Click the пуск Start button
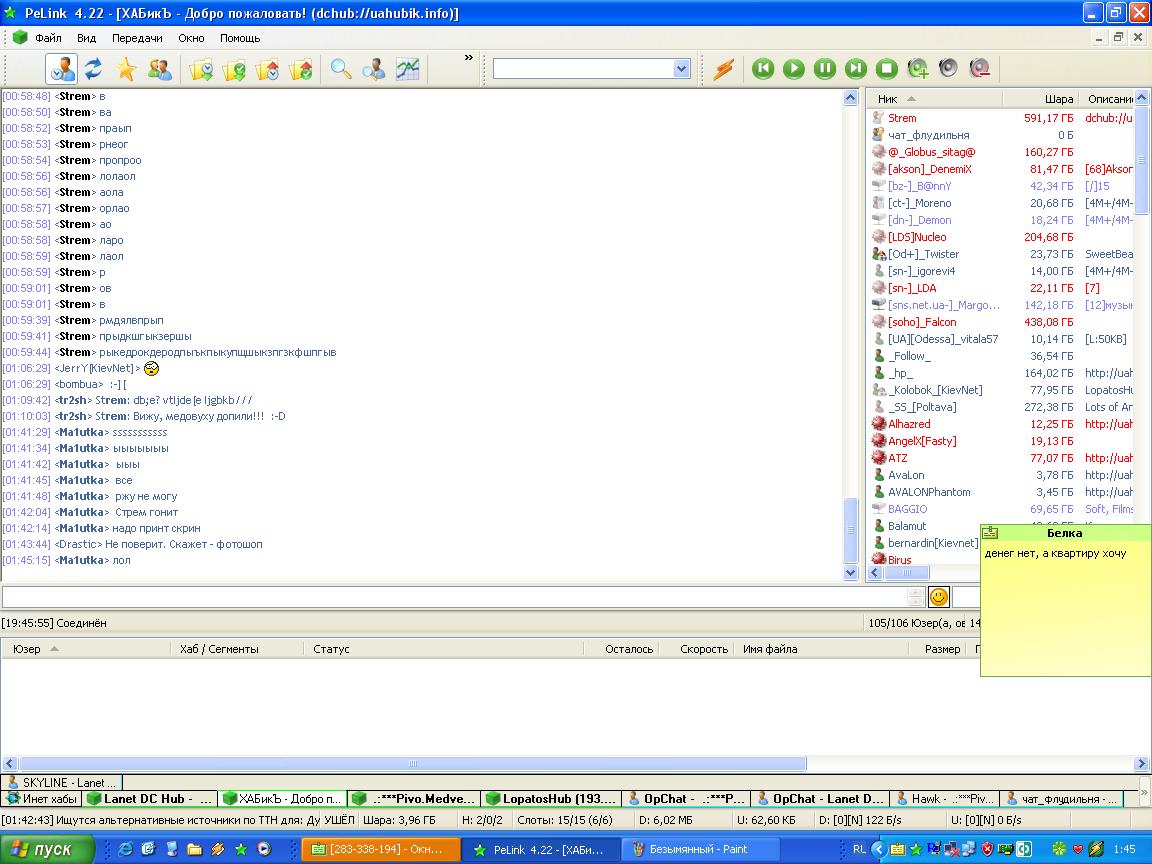 48,849
